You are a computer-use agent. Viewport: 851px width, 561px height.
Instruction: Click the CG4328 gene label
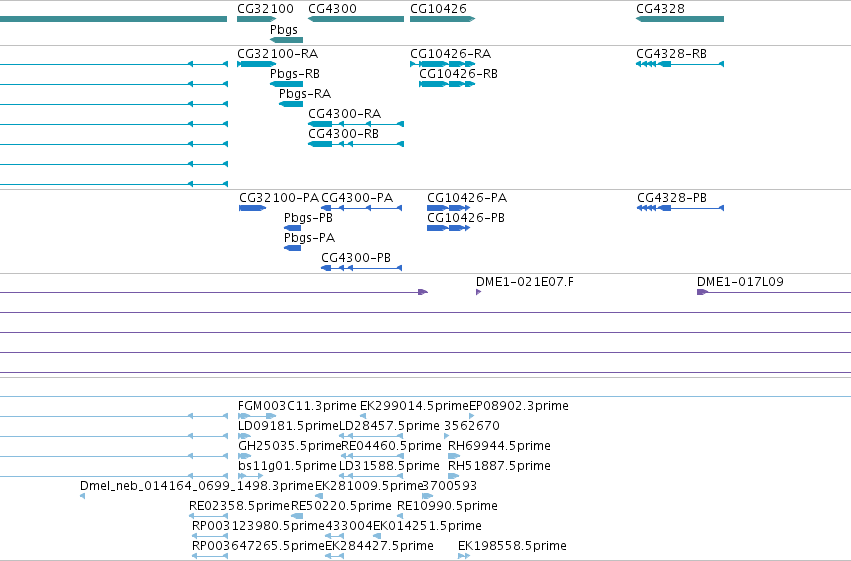(660, 9)
